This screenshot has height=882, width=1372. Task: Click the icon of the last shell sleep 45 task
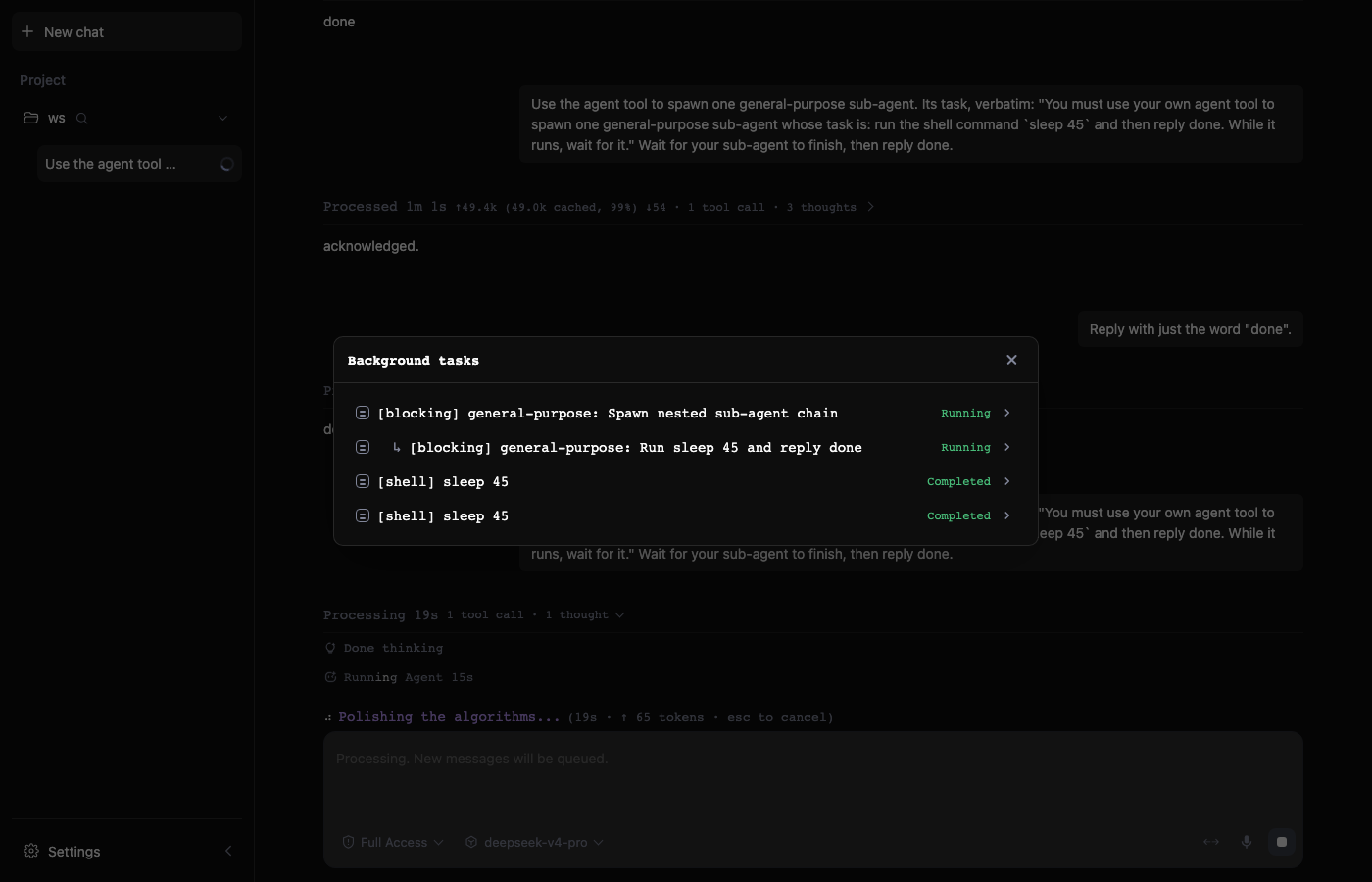[362, 515]
